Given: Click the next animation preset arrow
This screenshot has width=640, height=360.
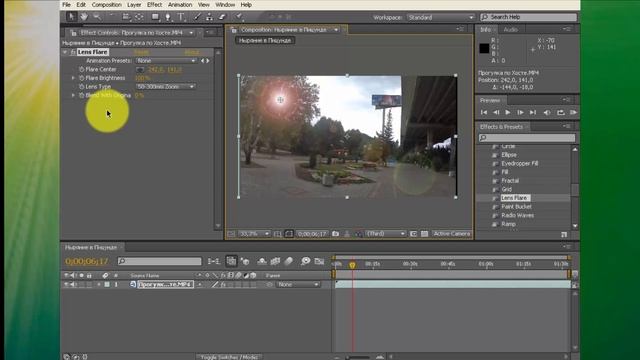Looking at the screenshot, I should (x=209, y=60).
